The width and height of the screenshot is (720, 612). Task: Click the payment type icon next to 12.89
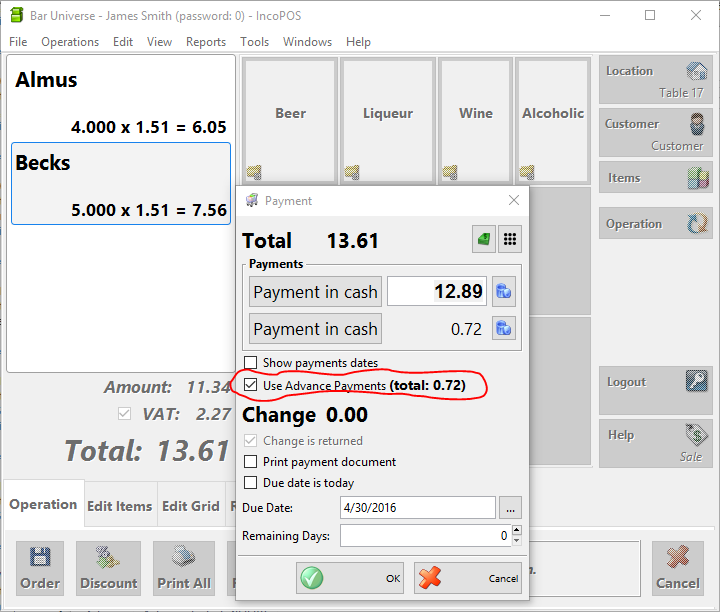point(504,291)
